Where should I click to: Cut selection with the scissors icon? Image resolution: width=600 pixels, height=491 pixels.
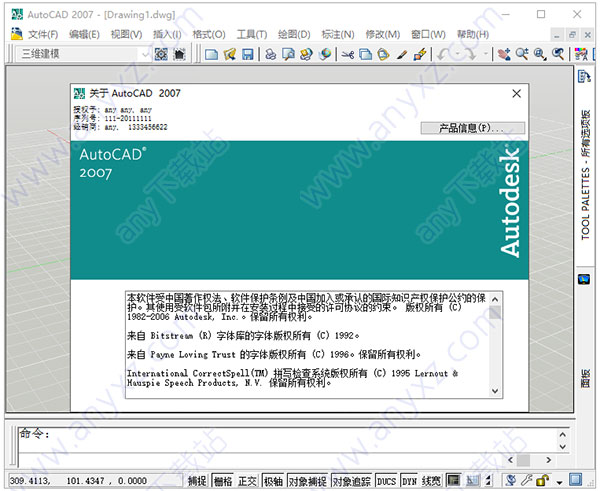coord(347,54)
